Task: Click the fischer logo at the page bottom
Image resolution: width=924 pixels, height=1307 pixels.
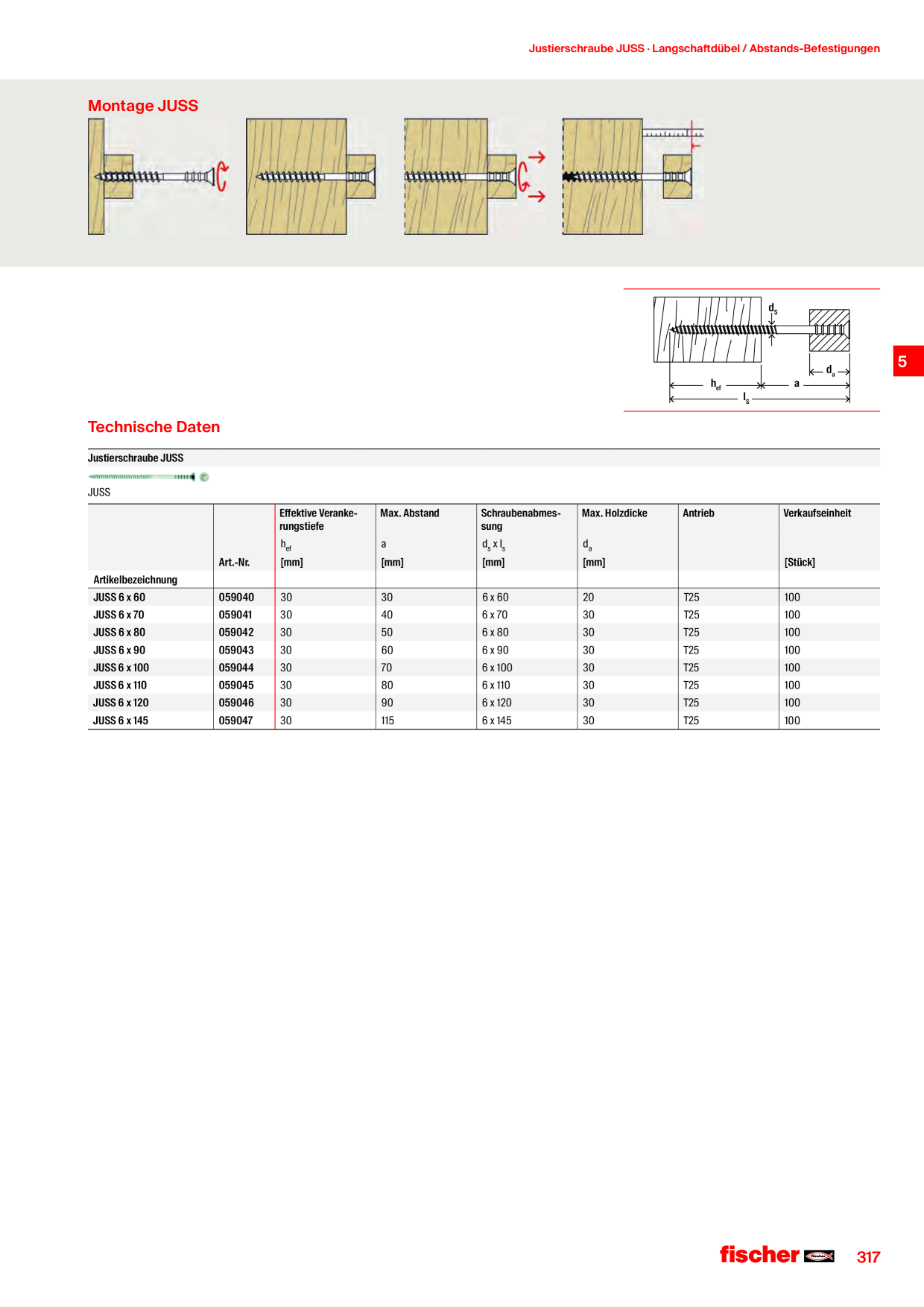Action: (x=776, y=1255)
